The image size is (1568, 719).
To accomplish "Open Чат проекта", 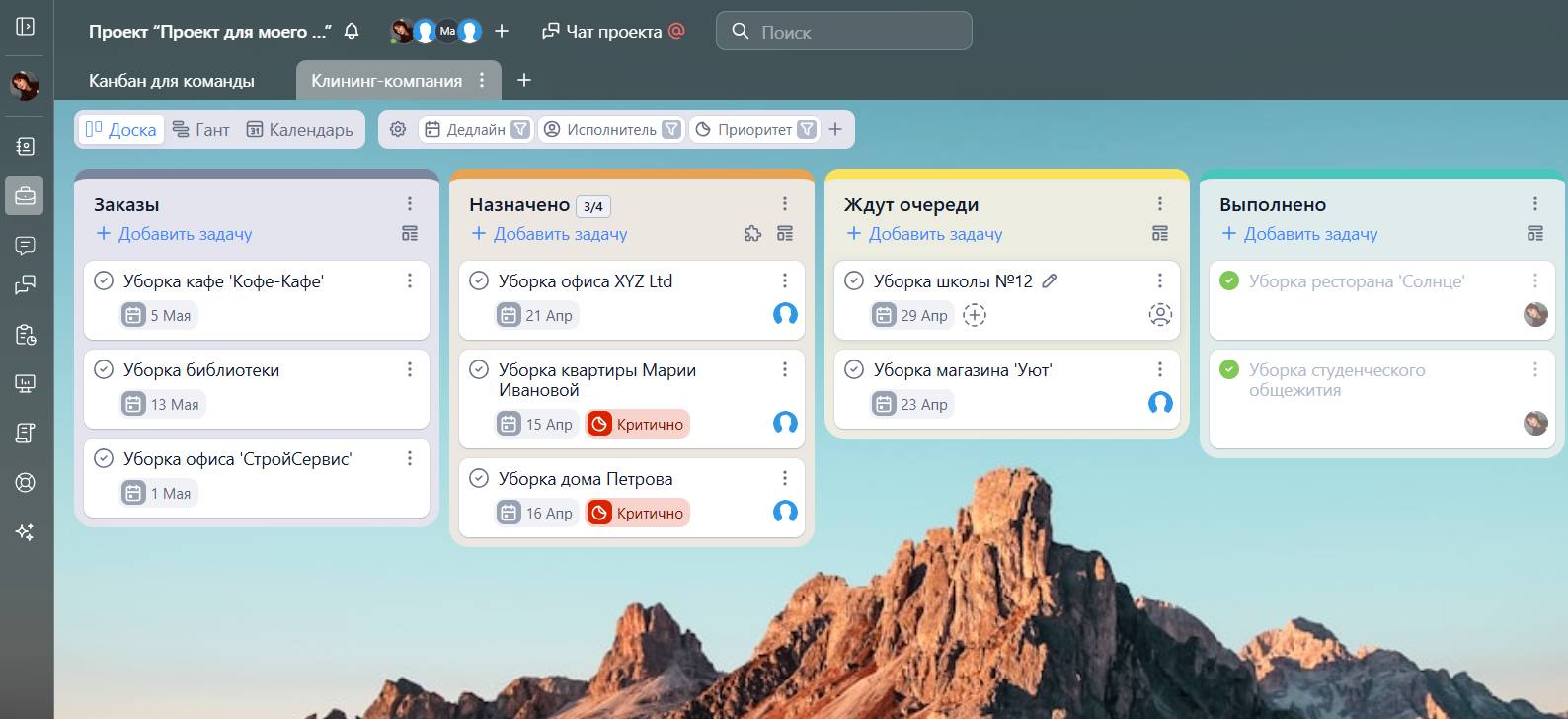I will 602,32.
